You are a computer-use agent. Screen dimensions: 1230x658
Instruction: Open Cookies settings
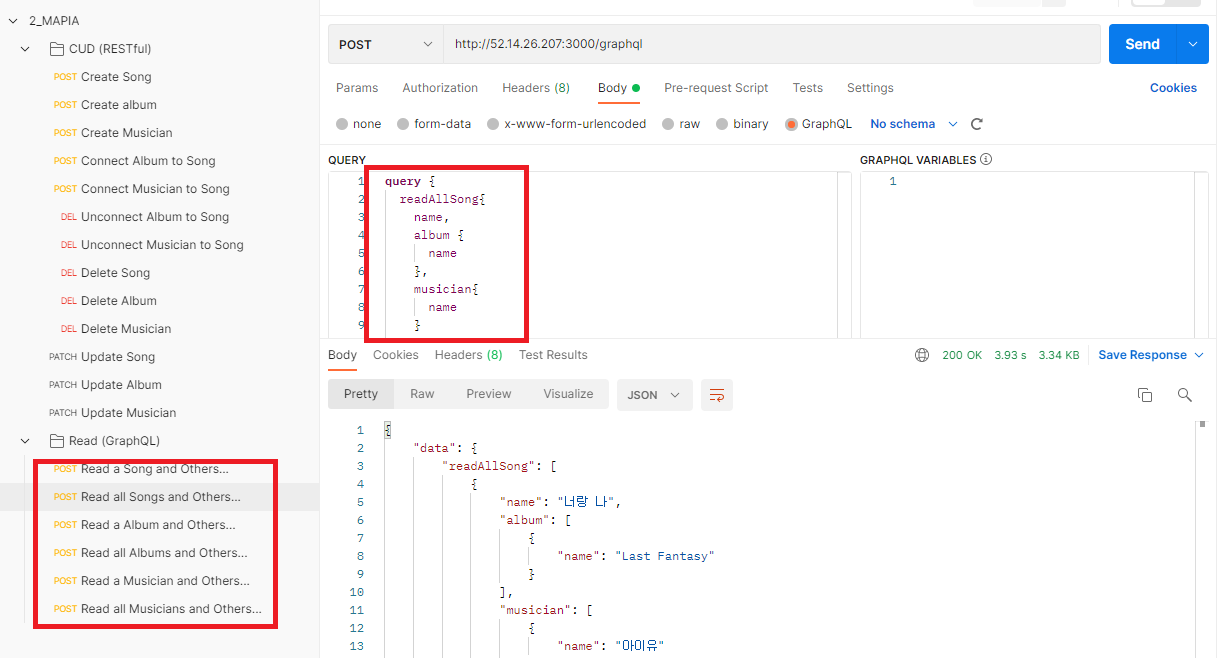click(1173, 87)
